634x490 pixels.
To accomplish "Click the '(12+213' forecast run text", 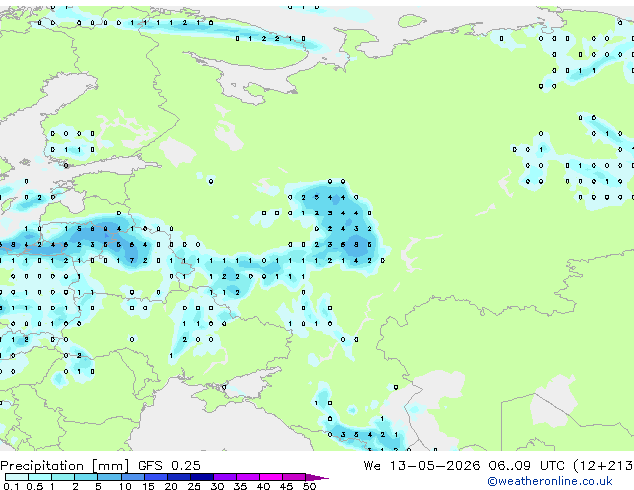I will 603,466.
